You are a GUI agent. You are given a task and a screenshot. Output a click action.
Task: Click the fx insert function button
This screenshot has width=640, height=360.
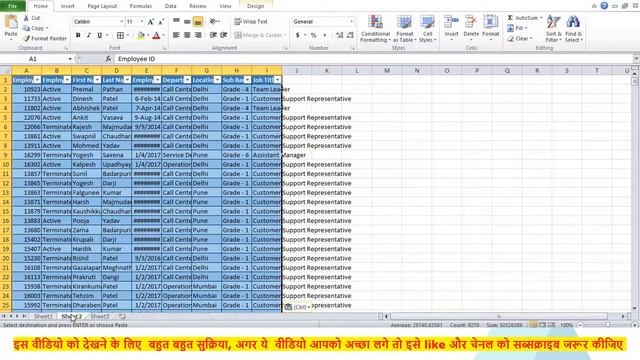(x=108, y=59)
